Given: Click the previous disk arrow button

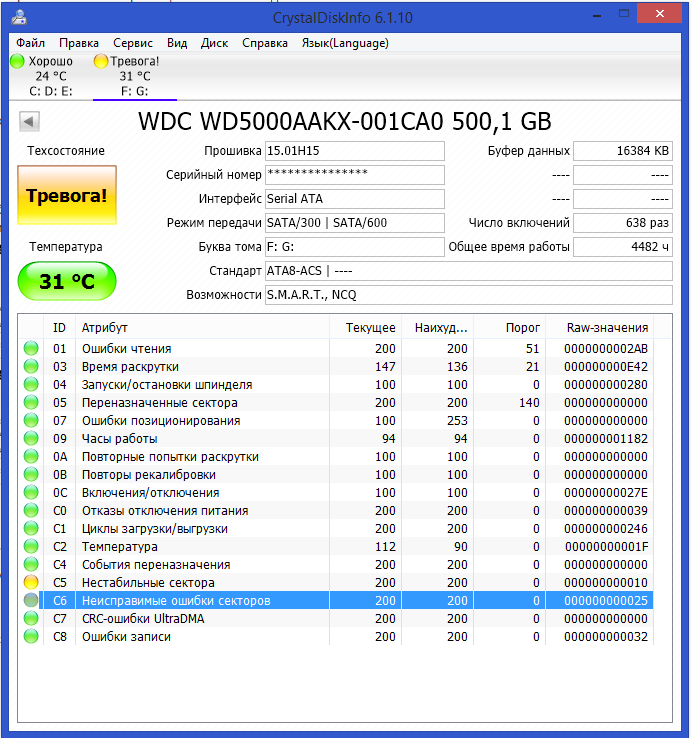Looking at the screenshot, I should [x=29, y=122].
